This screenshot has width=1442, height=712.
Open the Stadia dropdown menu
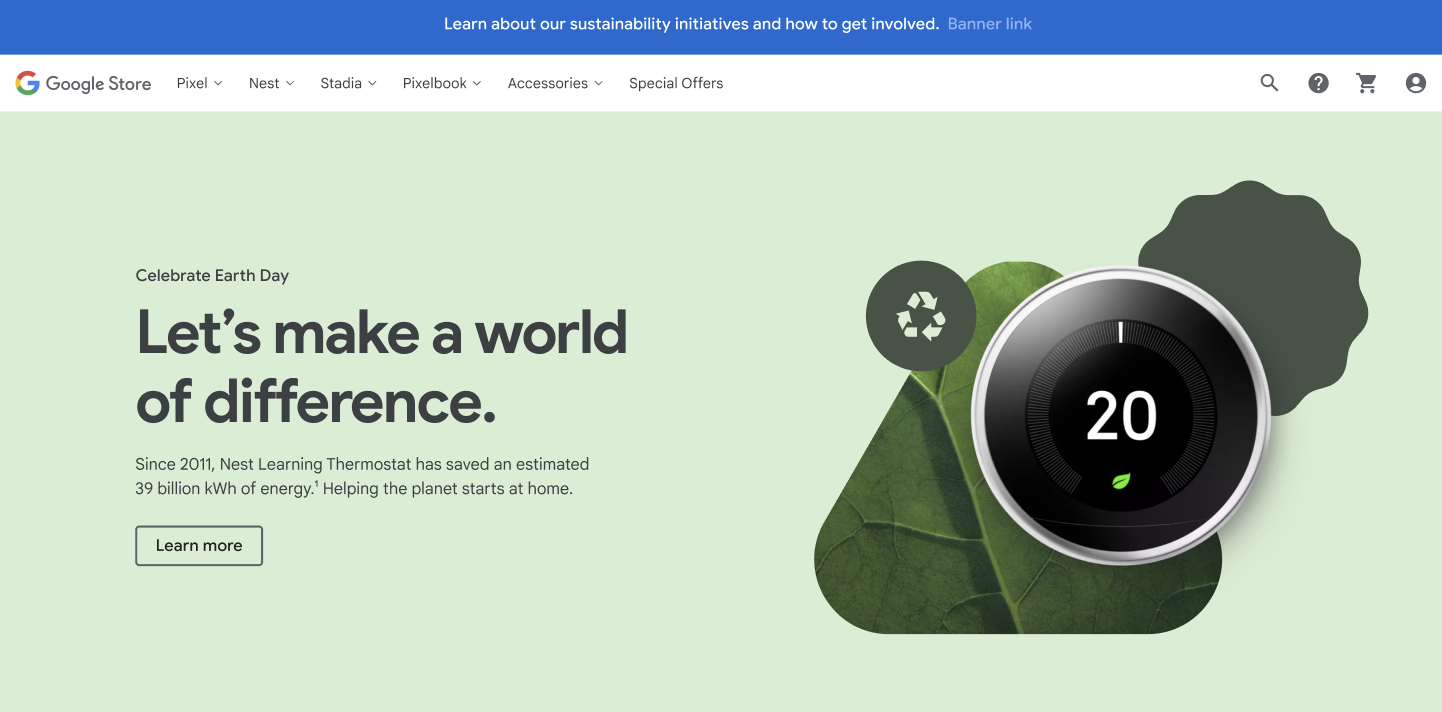point(349,83)
